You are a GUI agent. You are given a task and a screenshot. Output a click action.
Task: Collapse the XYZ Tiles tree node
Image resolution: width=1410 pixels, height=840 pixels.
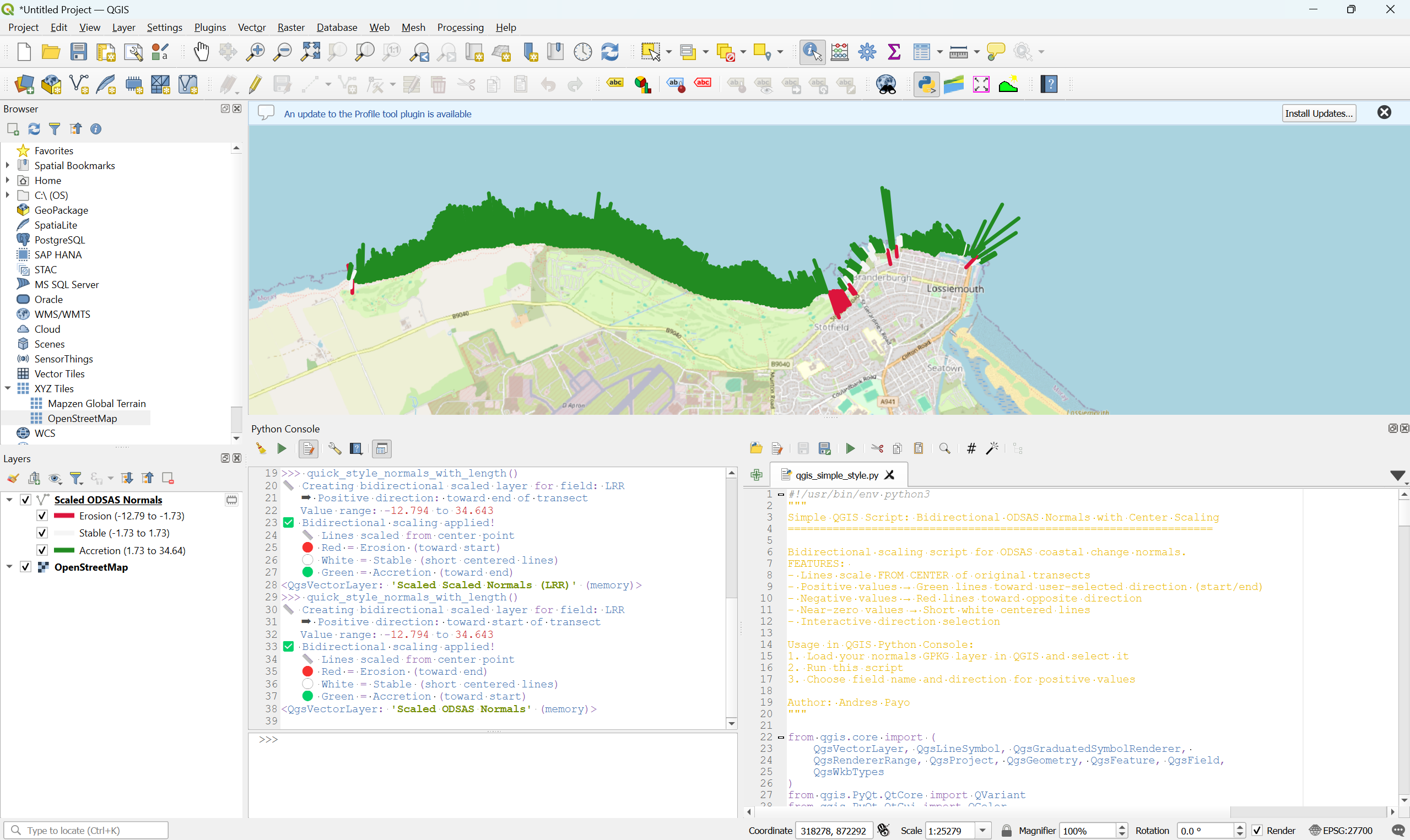(8, 388)
